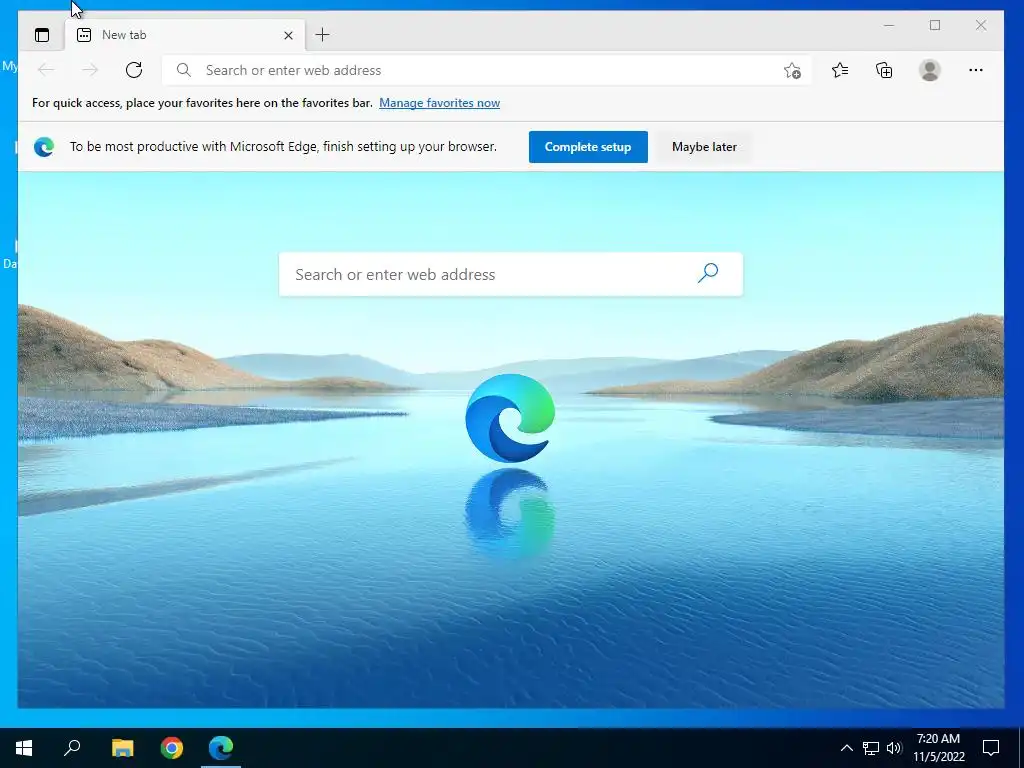Viewport: 1024px width, 768px height.
Task: Click the center page search box
Action: (511, 274)
